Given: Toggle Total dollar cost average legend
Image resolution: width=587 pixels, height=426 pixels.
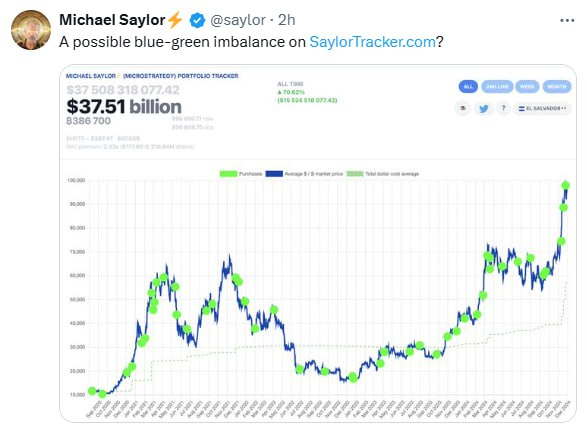Looking at the screenshot, I should (x=383, y=174).
